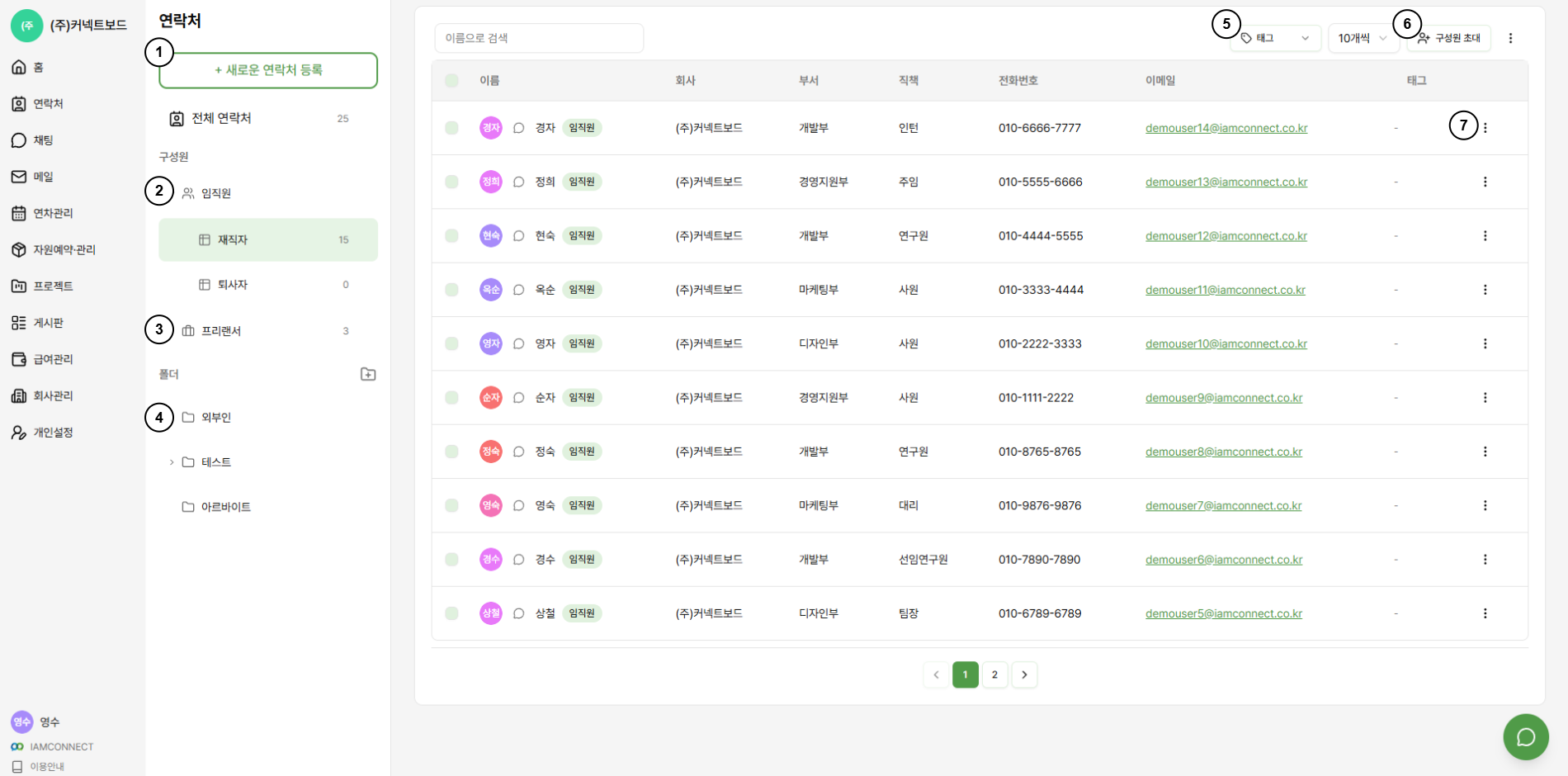Open the top-right kebab menu of the list
The width and height of the screenshot is (1568, 776).
tap(1510, 38)
